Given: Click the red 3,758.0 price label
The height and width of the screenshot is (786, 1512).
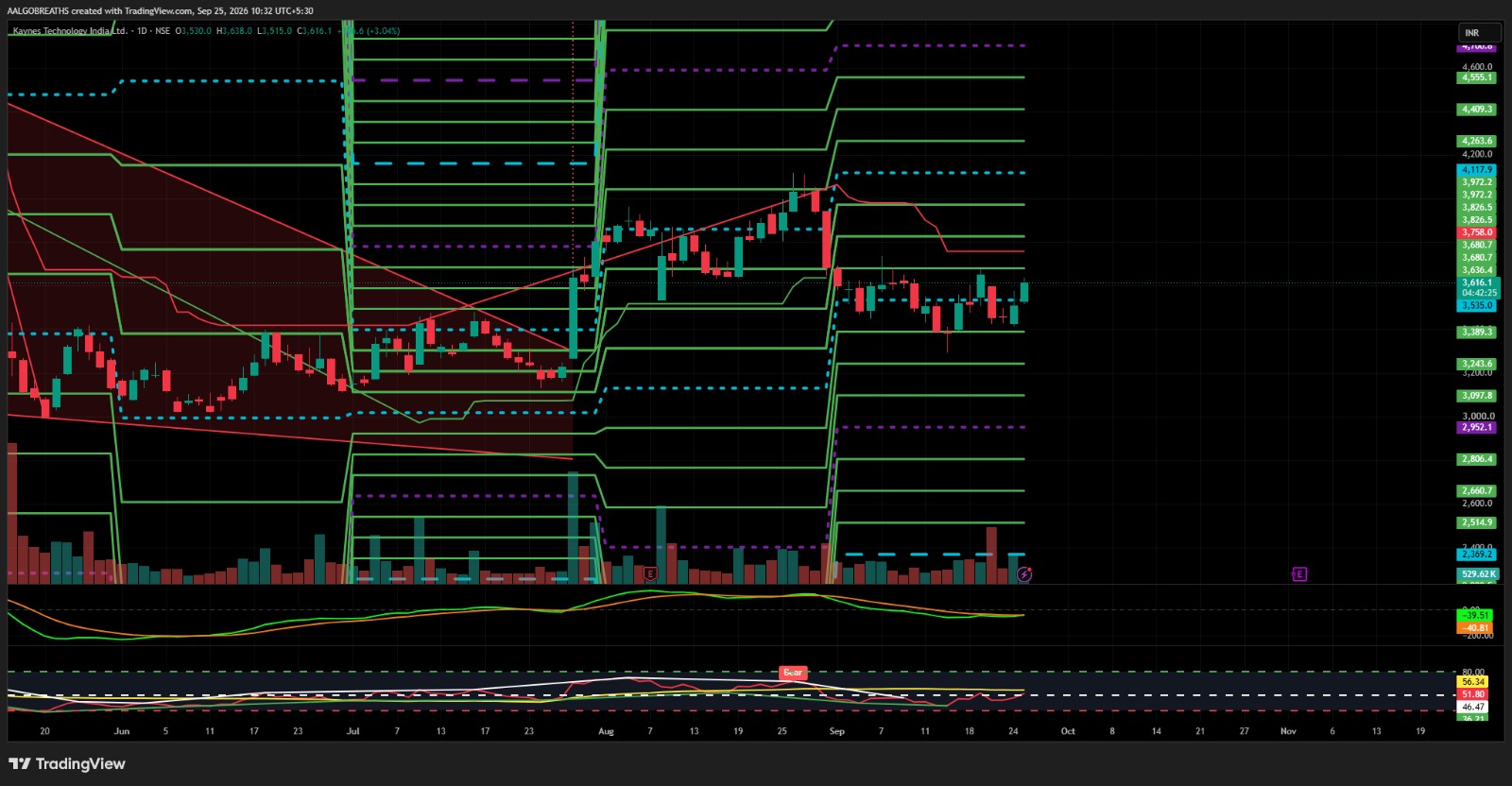Looking at the screenshot, I should [1477, 232].
